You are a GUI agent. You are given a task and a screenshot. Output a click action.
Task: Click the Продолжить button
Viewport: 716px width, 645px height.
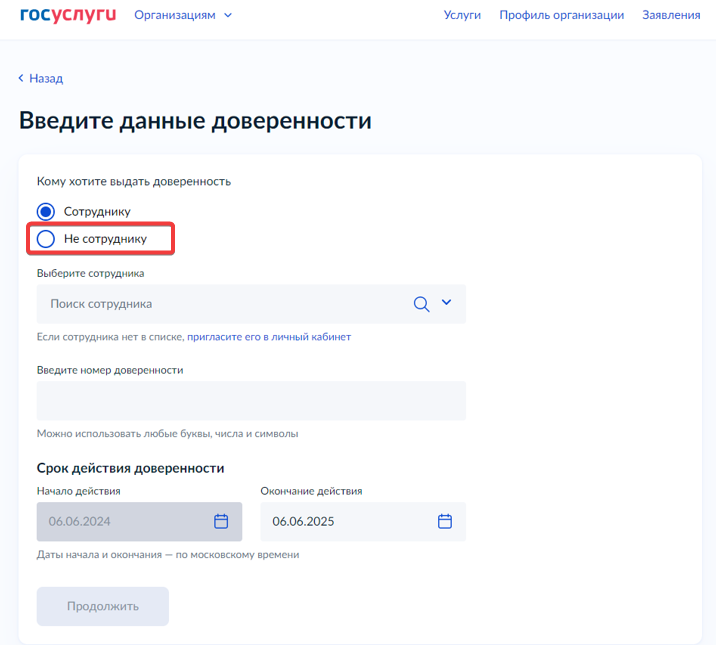coord(103,606)
